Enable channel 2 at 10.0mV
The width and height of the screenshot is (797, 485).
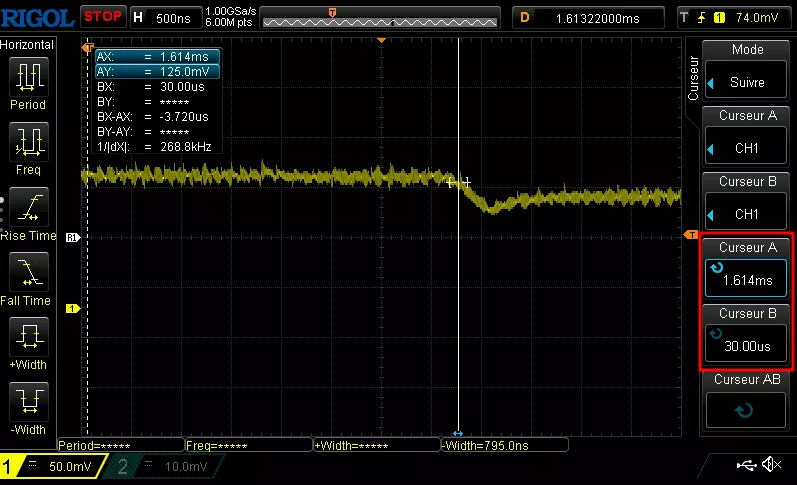click(165, 467)
